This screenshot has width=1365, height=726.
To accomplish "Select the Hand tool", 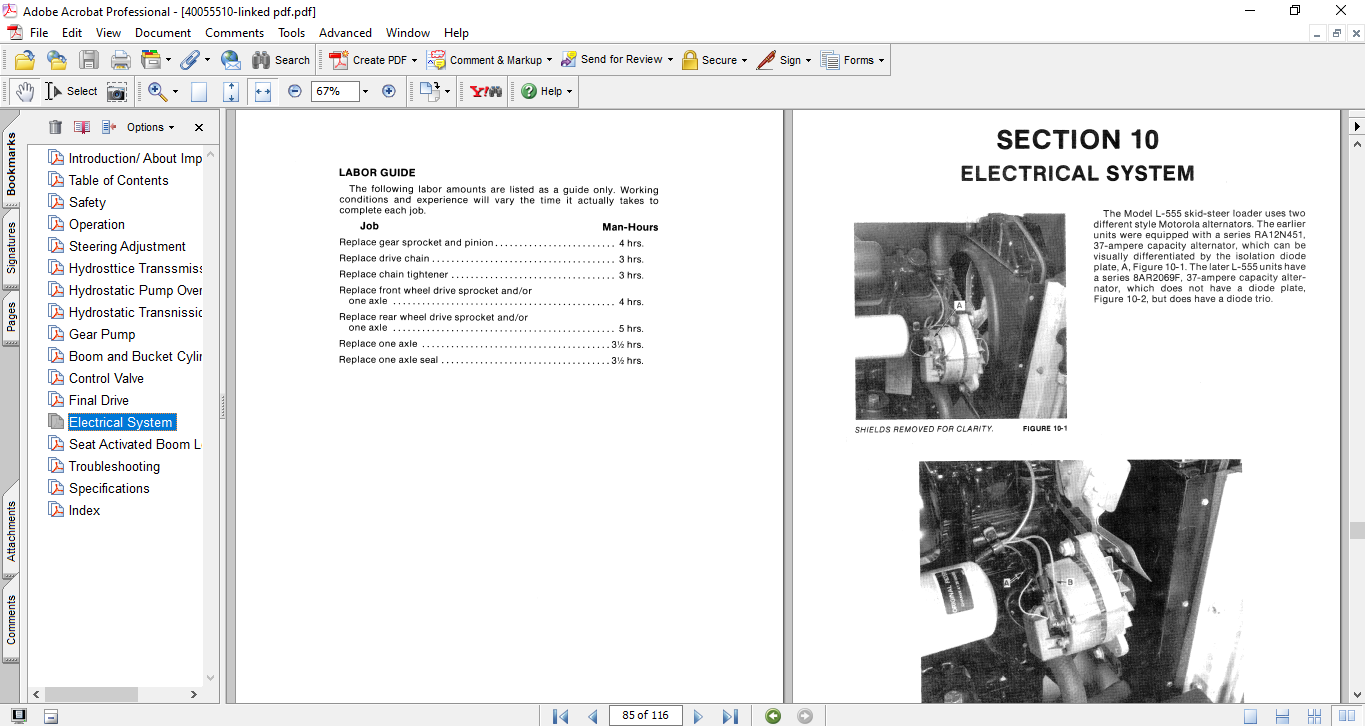I will tap(24, 91).
